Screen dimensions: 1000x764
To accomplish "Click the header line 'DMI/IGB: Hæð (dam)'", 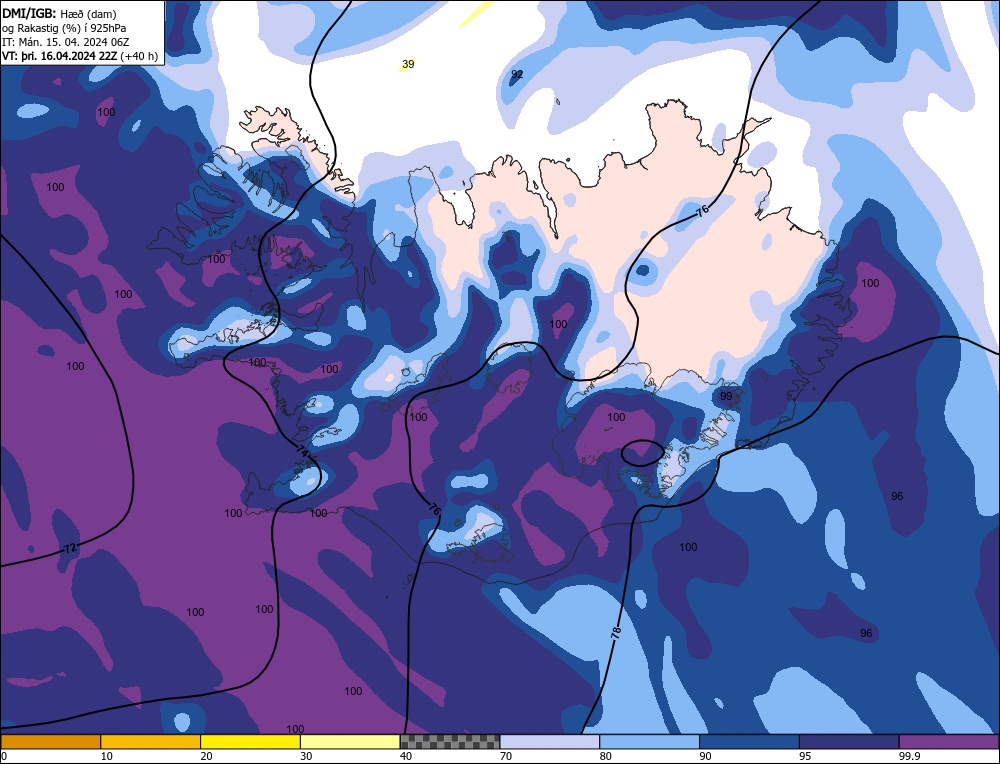I will tap(59, 13).
